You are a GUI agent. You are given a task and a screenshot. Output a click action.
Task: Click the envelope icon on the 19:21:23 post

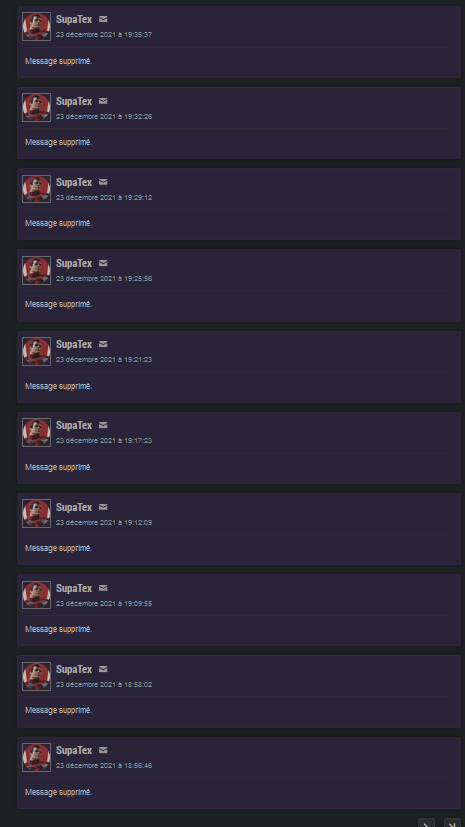[103, 344]
